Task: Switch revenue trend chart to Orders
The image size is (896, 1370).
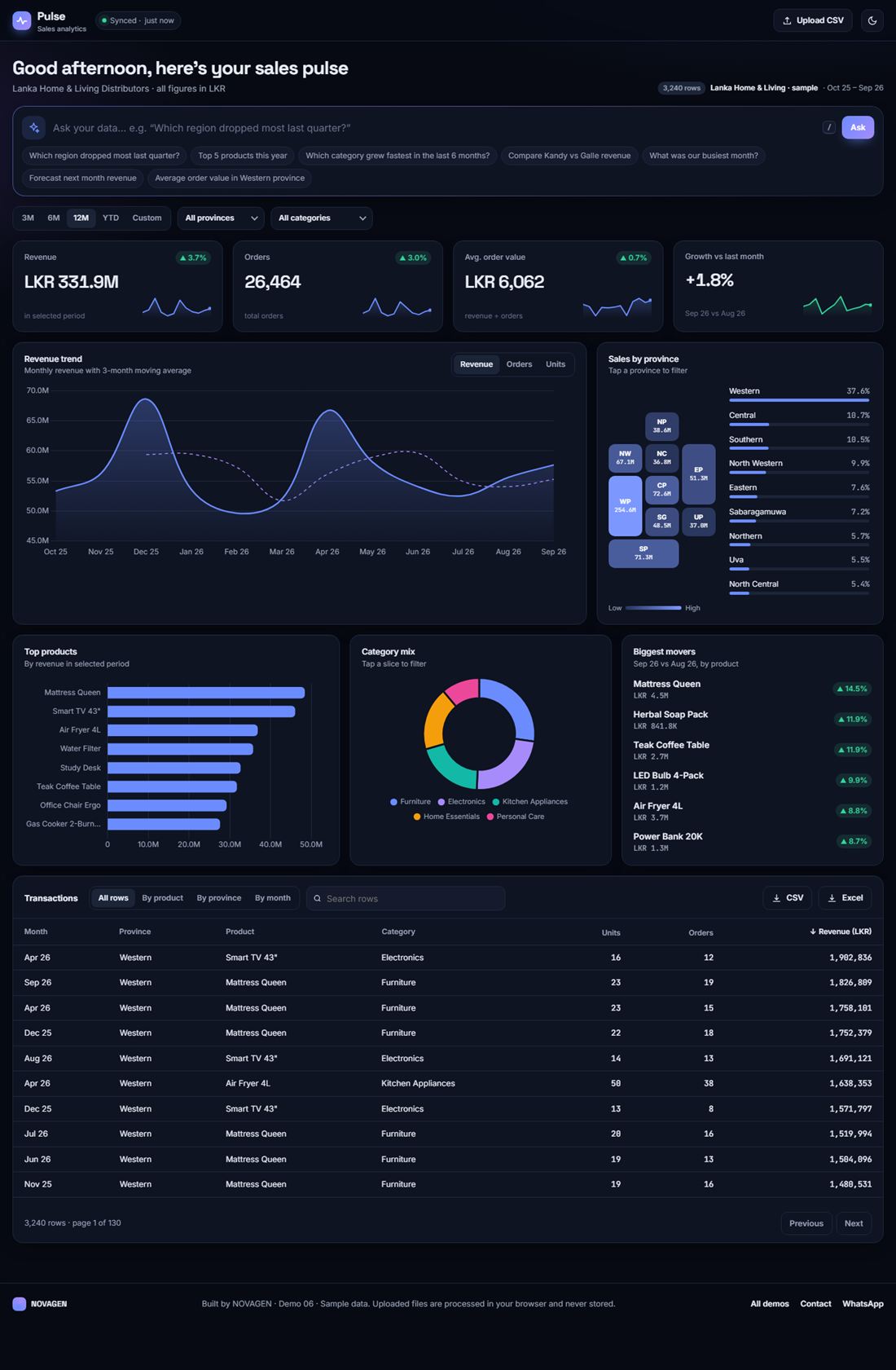Action: click(x=519, y=364)
